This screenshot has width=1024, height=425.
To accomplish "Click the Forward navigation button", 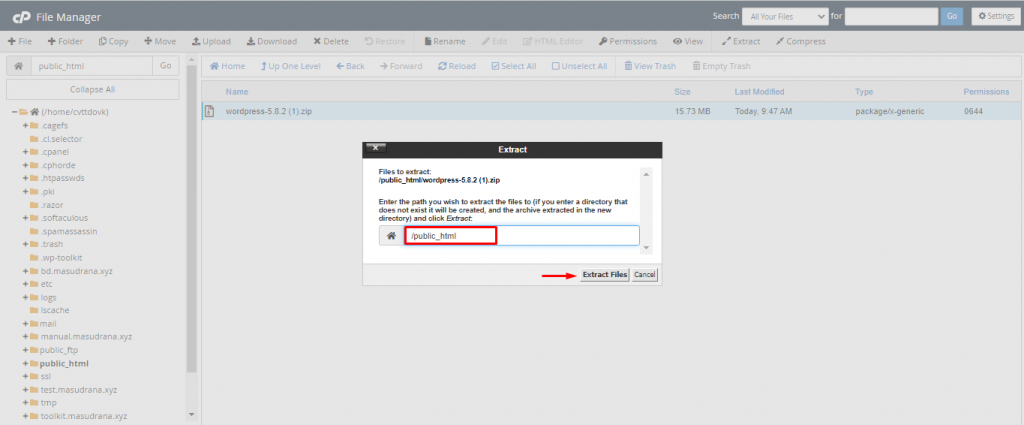I will pos(401,66).
